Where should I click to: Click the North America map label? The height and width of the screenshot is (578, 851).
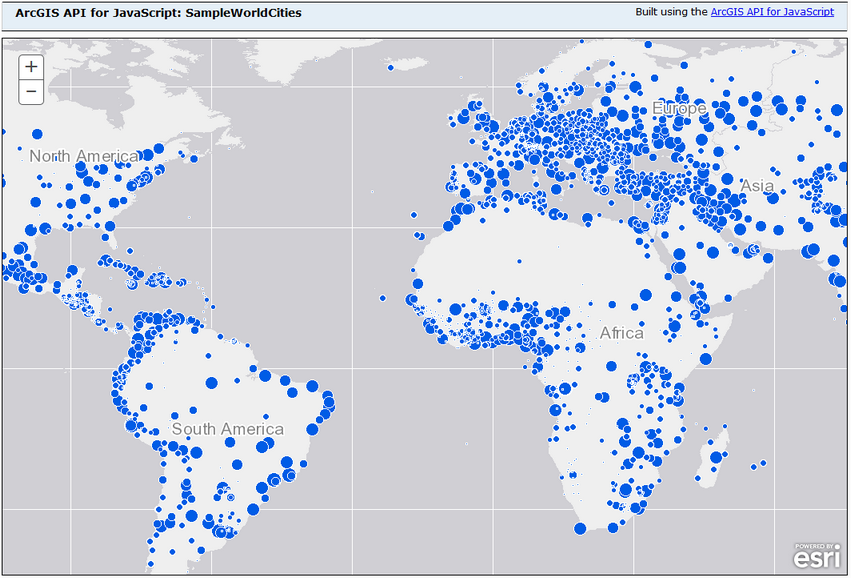pyautogui.click(x=85, y=157)
